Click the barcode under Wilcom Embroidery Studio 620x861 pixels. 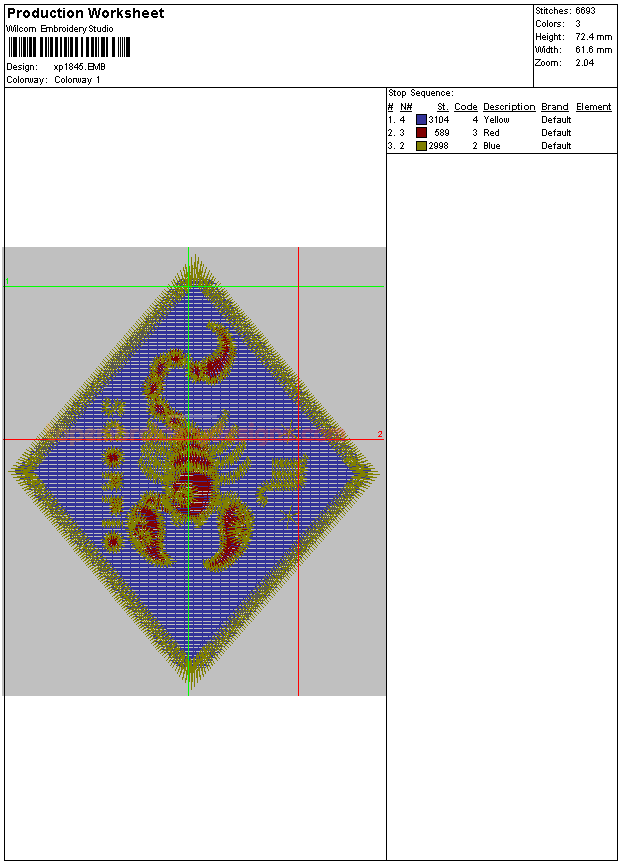click(x=69, y=47)
